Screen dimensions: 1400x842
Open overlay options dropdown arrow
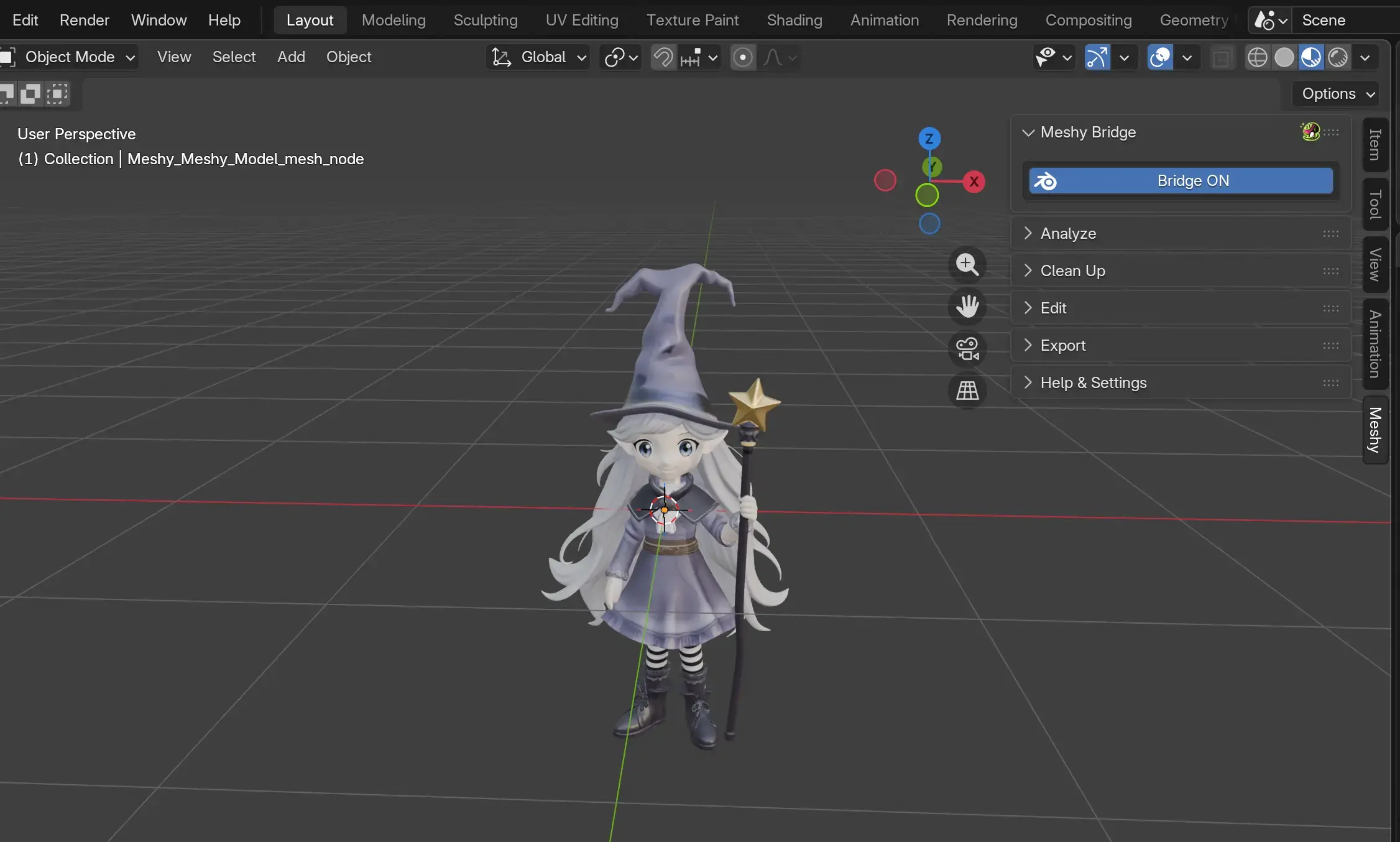tap(1187, 58)
